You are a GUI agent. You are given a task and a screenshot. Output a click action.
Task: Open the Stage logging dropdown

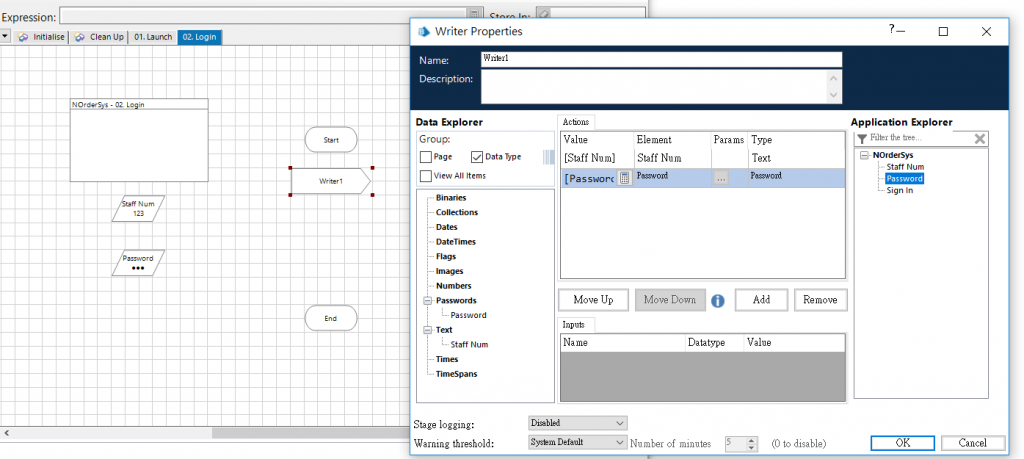tap(577, 423)
